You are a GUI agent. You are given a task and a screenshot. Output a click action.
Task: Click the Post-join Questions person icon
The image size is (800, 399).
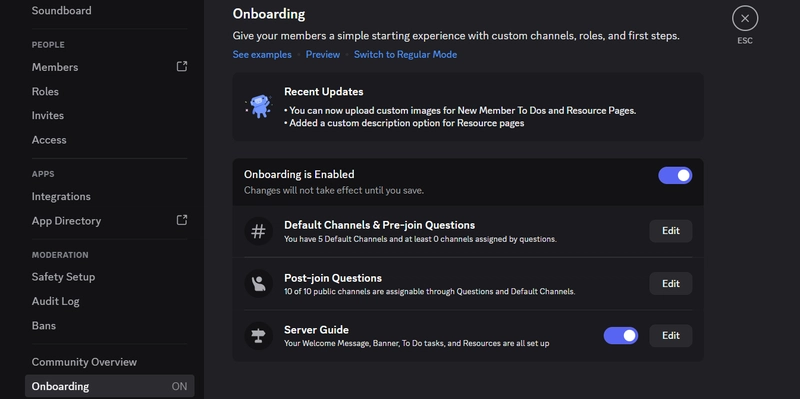(258, 284)
